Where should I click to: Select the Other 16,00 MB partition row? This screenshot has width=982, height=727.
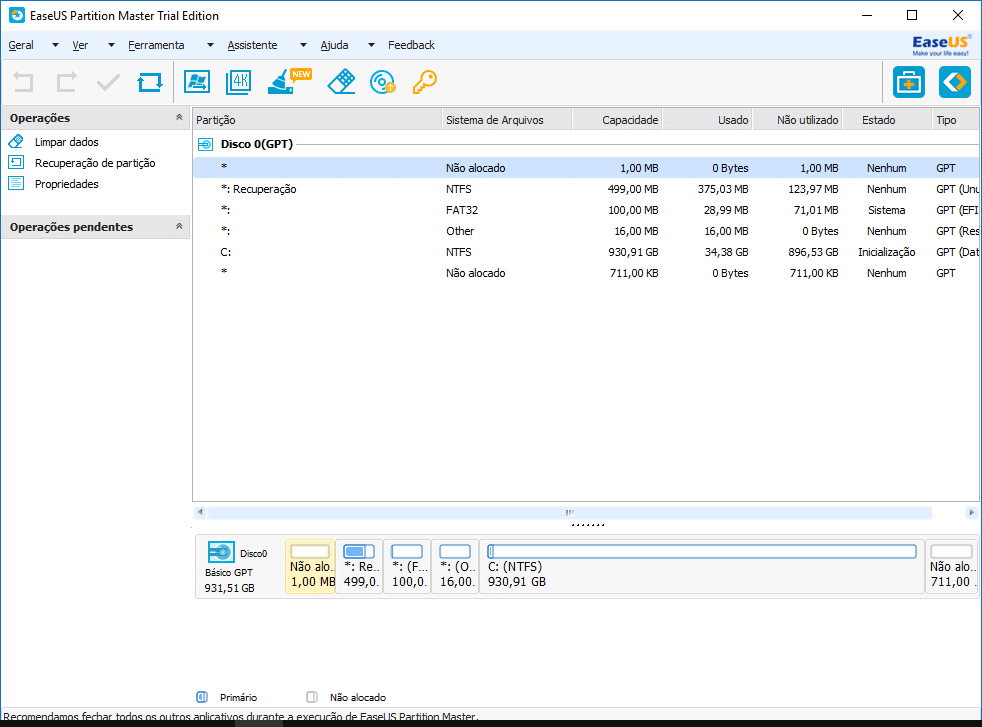click(586, 231)
